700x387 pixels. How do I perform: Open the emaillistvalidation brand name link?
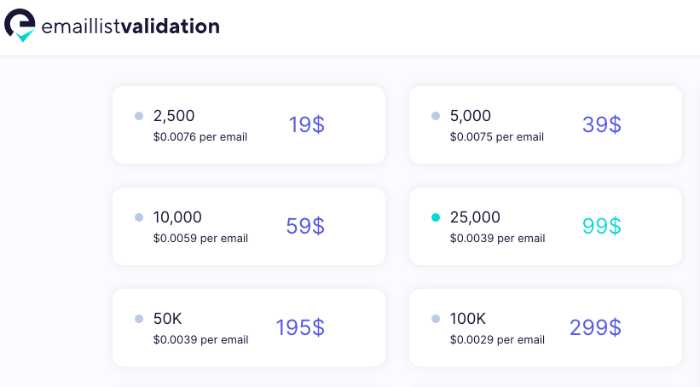[x=130, y=26]
